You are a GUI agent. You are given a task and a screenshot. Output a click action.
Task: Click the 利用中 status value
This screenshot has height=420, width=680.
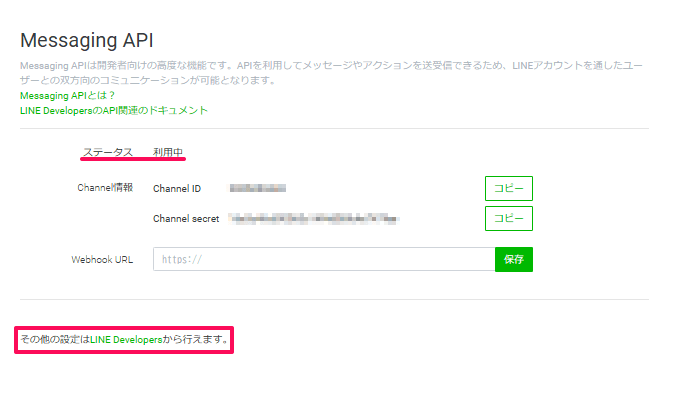(x=168, y=152)
